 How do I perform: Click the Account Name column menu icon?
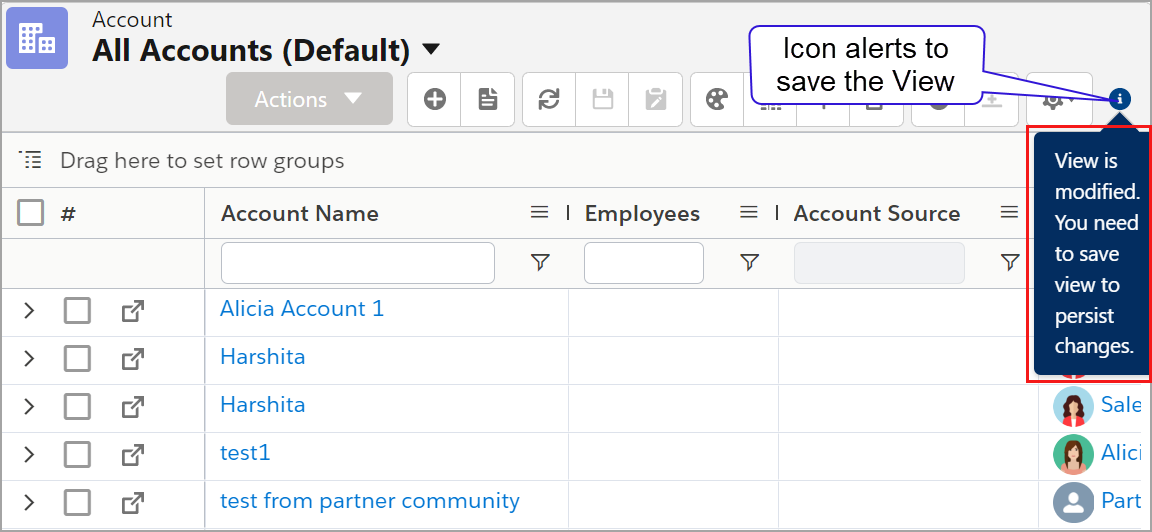click(x=539, y=212)
